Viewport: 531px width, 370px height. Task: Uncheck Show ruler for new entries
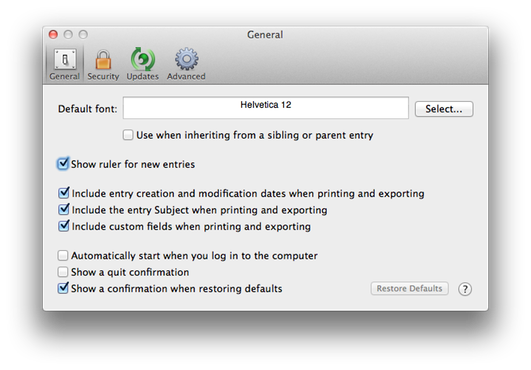63,164
